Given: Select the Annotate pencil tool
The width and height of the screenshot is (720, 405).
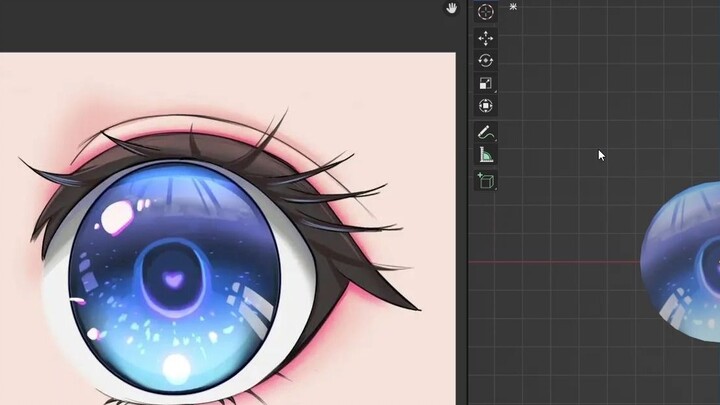Looking at the screenshot, I should [485, 132].
